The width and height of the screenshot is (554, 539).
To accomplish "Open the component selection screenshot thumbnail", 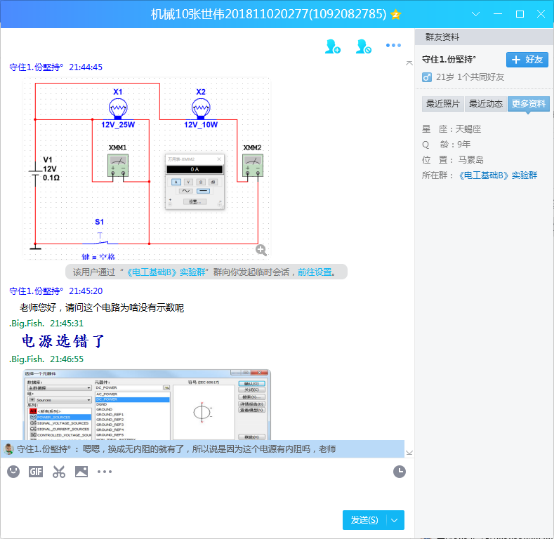I will coord(147,404).
